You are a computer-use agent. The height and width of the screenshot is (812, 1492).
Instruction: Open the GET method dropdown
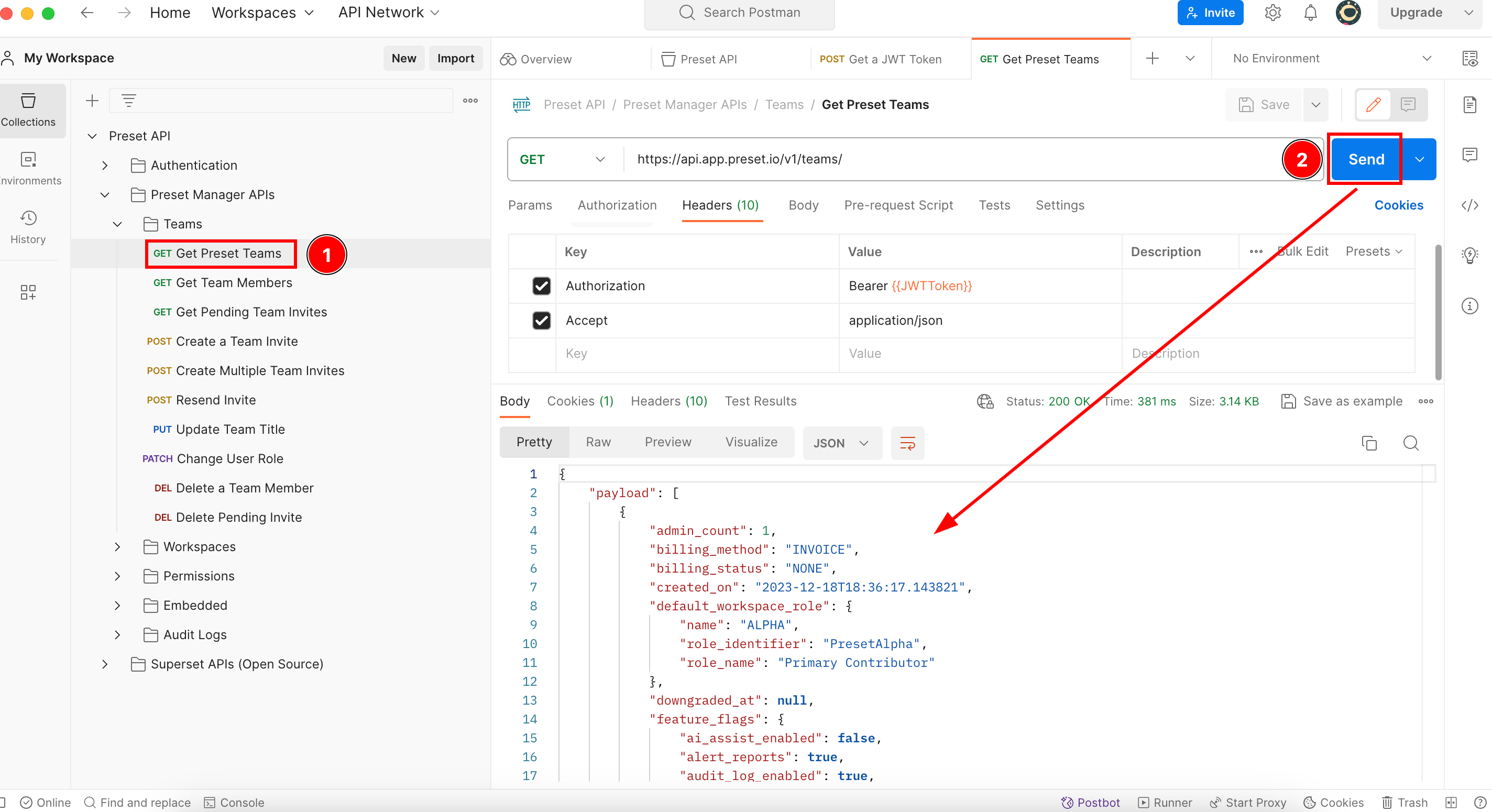[x=561, y=159]
